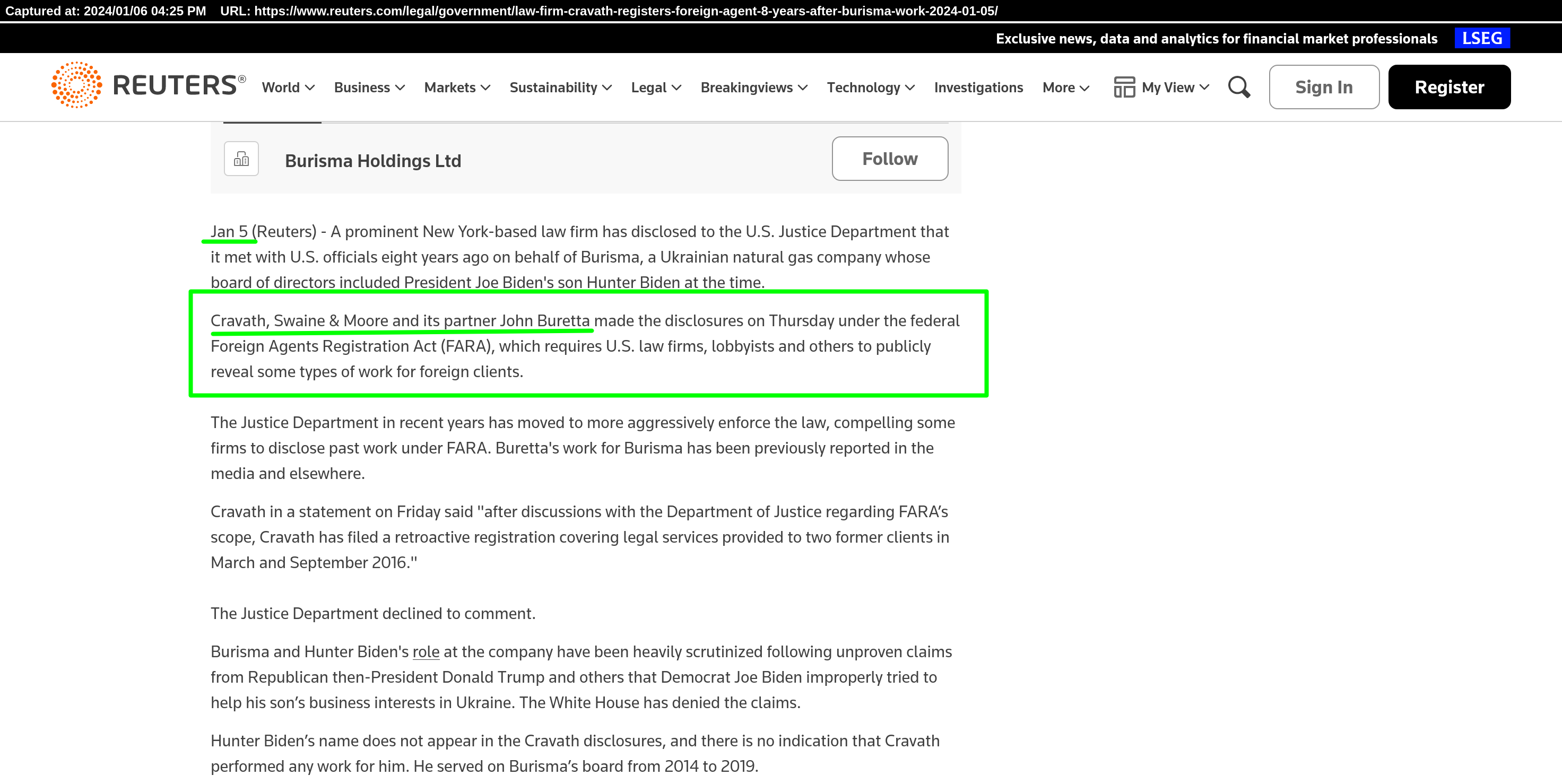The width and height of the screenshot is (1562, 784).
Task: Open the Exclusive news, data and analytics banner
Action: point(1217,38)
